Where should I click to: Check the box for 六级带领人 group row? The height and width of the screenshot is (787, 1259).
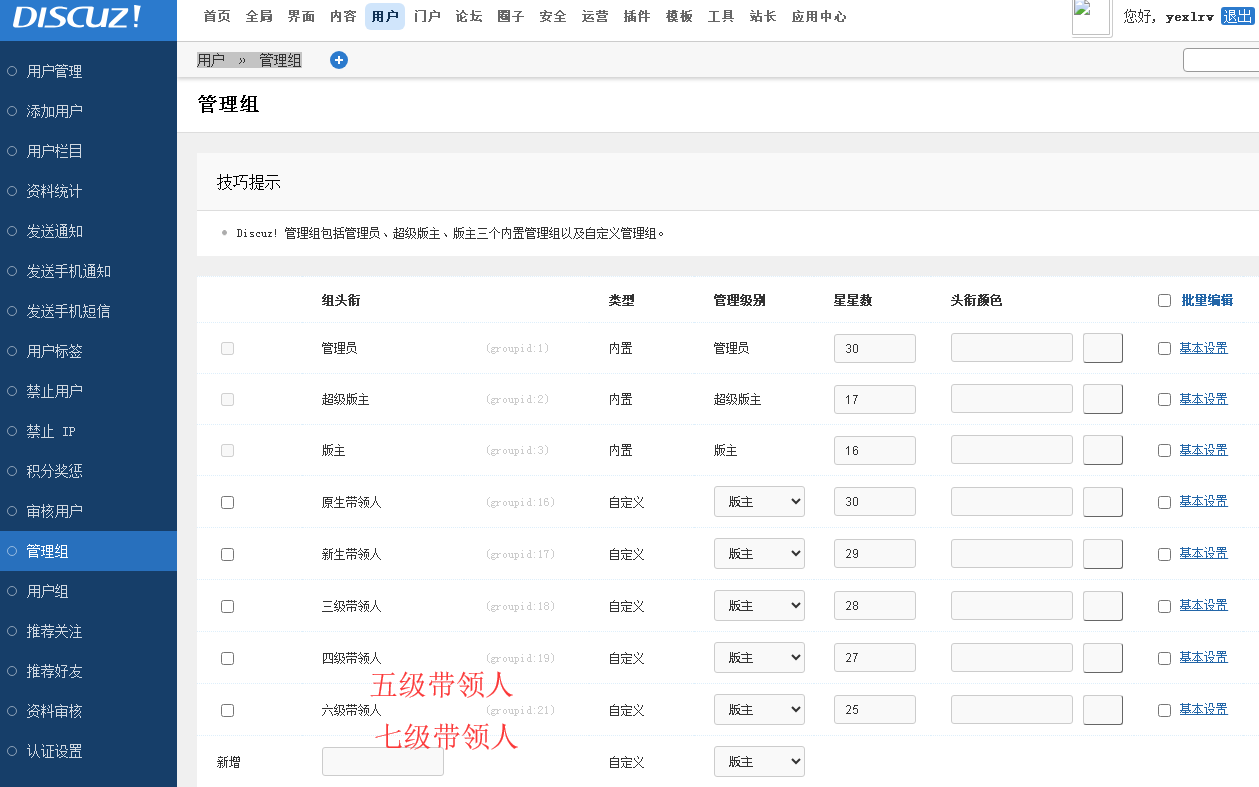[x=227, y=710]
